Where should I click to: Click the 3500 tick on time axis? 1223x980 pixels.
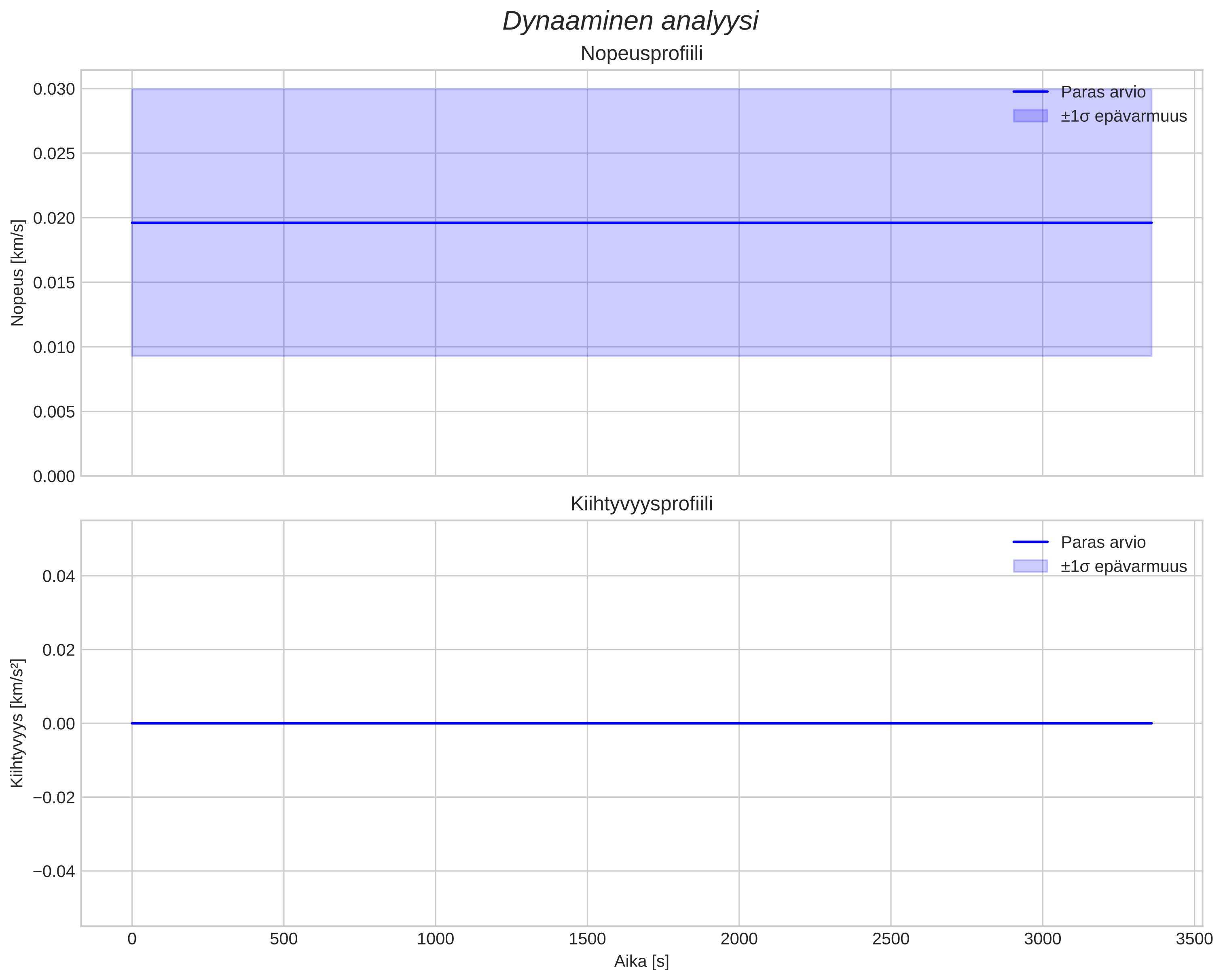(x=1194, y=939)
